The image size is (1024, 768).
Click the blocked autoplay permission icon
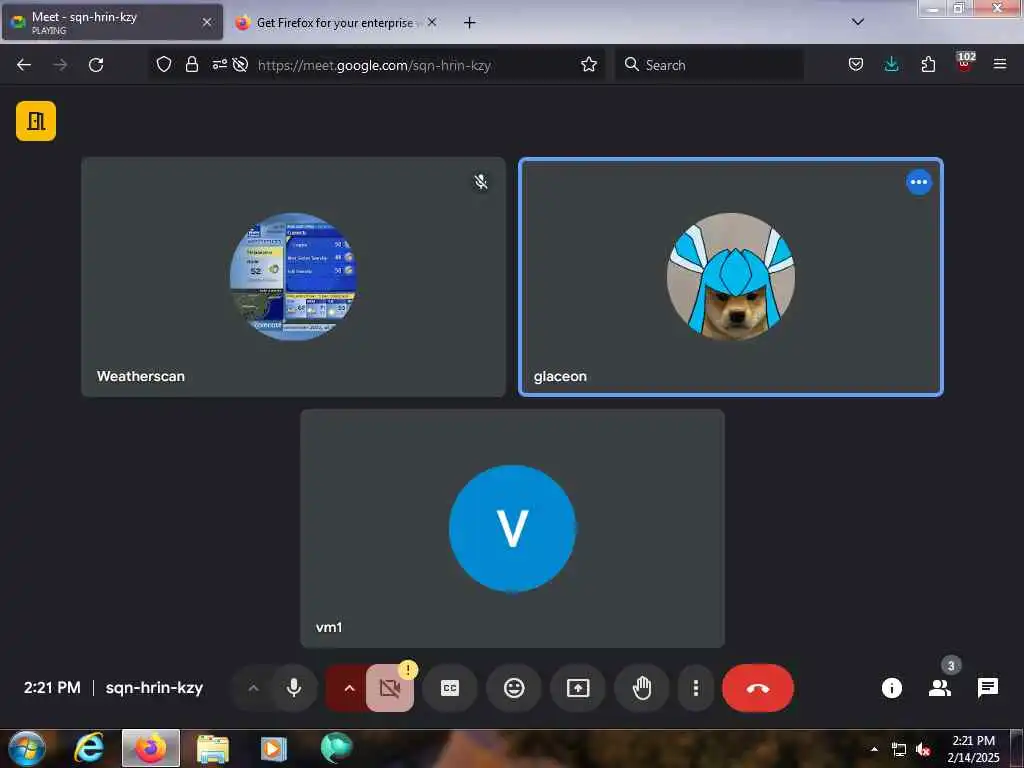[240, 64]
